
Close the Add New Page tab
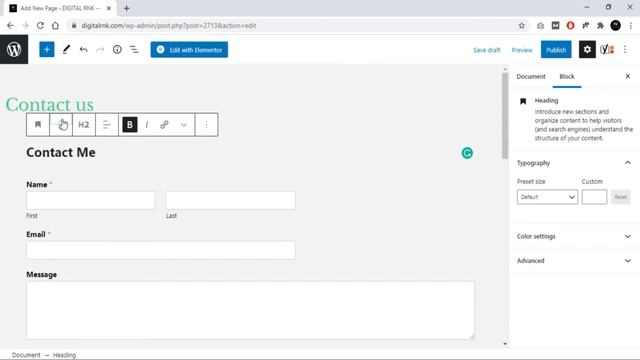point(109,8)
